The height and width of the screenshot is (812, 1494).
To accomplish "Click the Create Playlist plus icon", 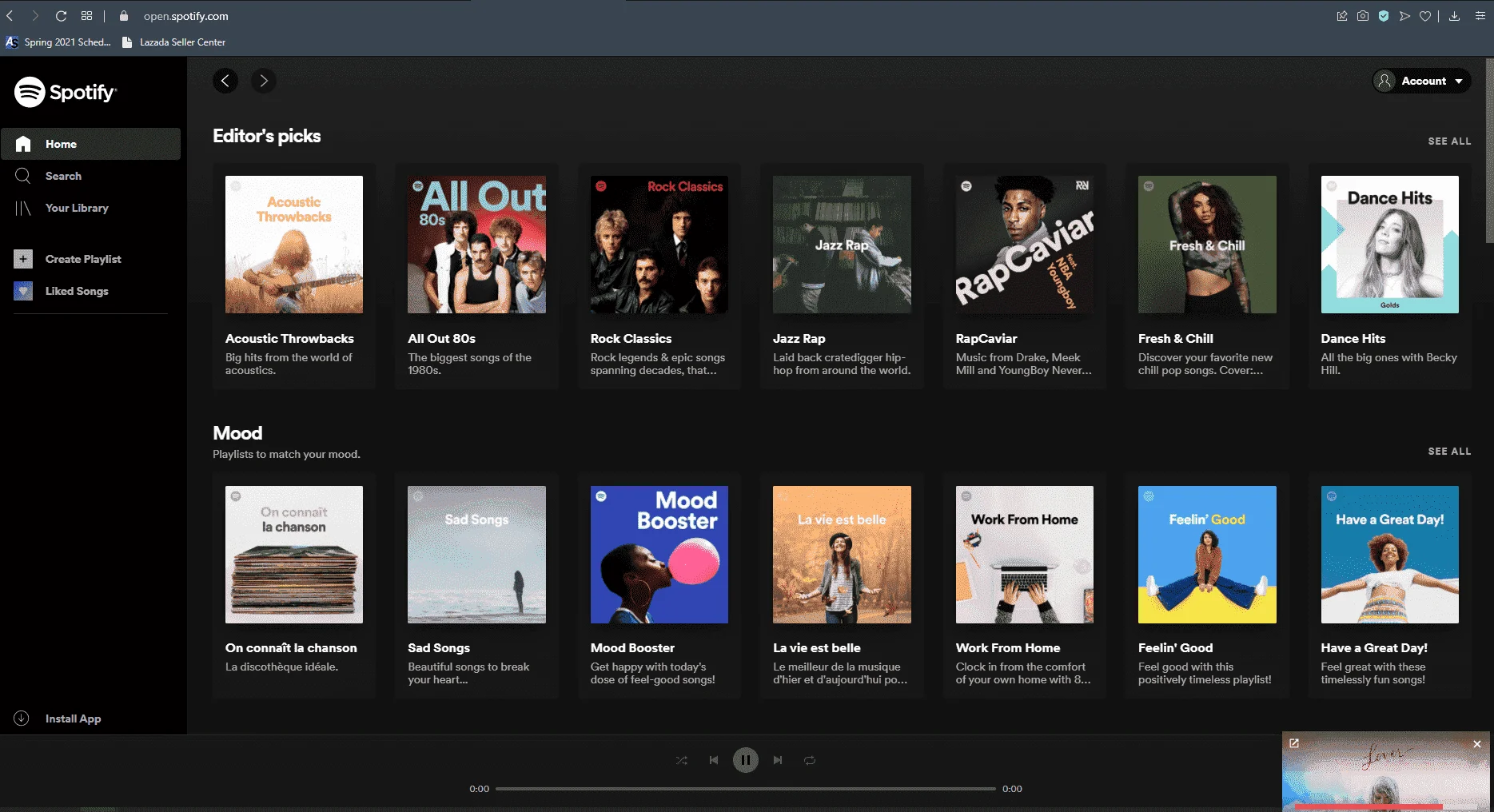I will coord(23,259).
